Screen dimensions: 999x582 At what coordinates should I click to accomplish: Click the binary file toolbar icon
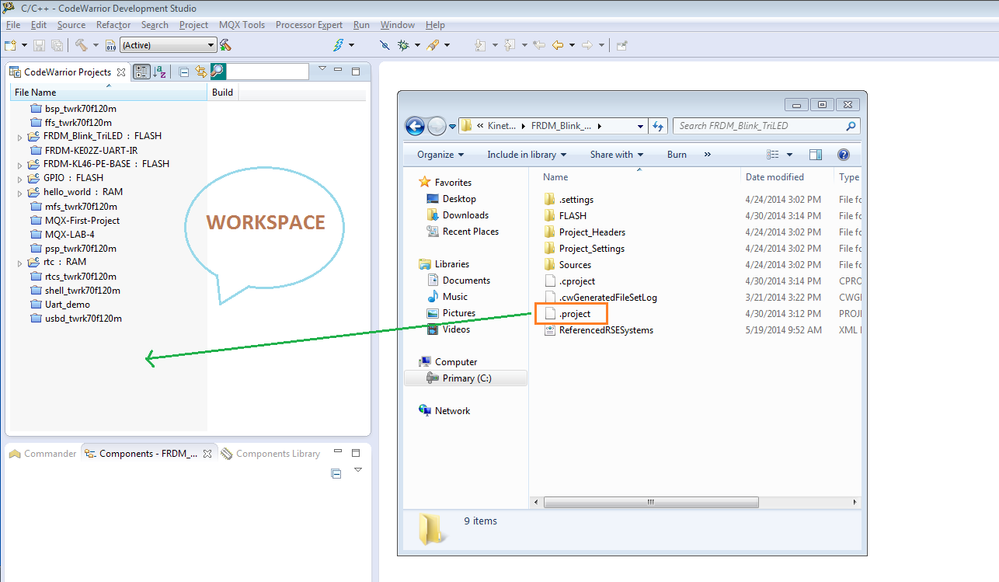110,45
